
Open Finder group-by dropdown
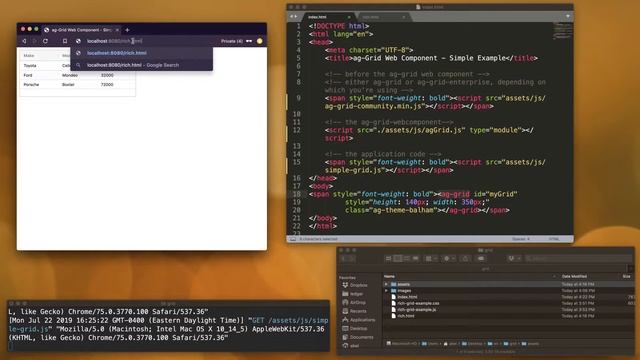[x=431, y=258]
